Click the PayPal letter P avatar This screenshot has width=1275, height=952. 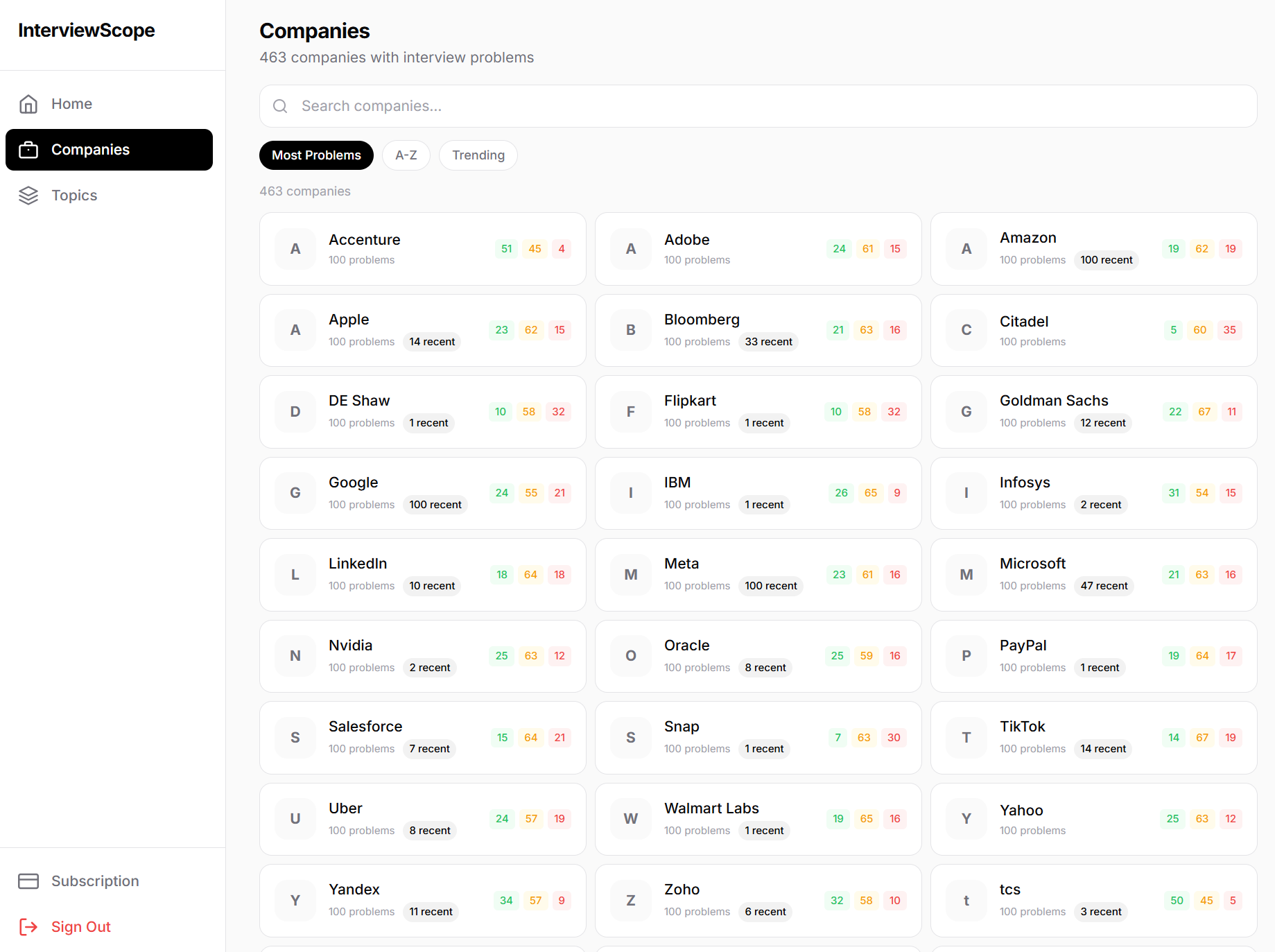[966, 656]
